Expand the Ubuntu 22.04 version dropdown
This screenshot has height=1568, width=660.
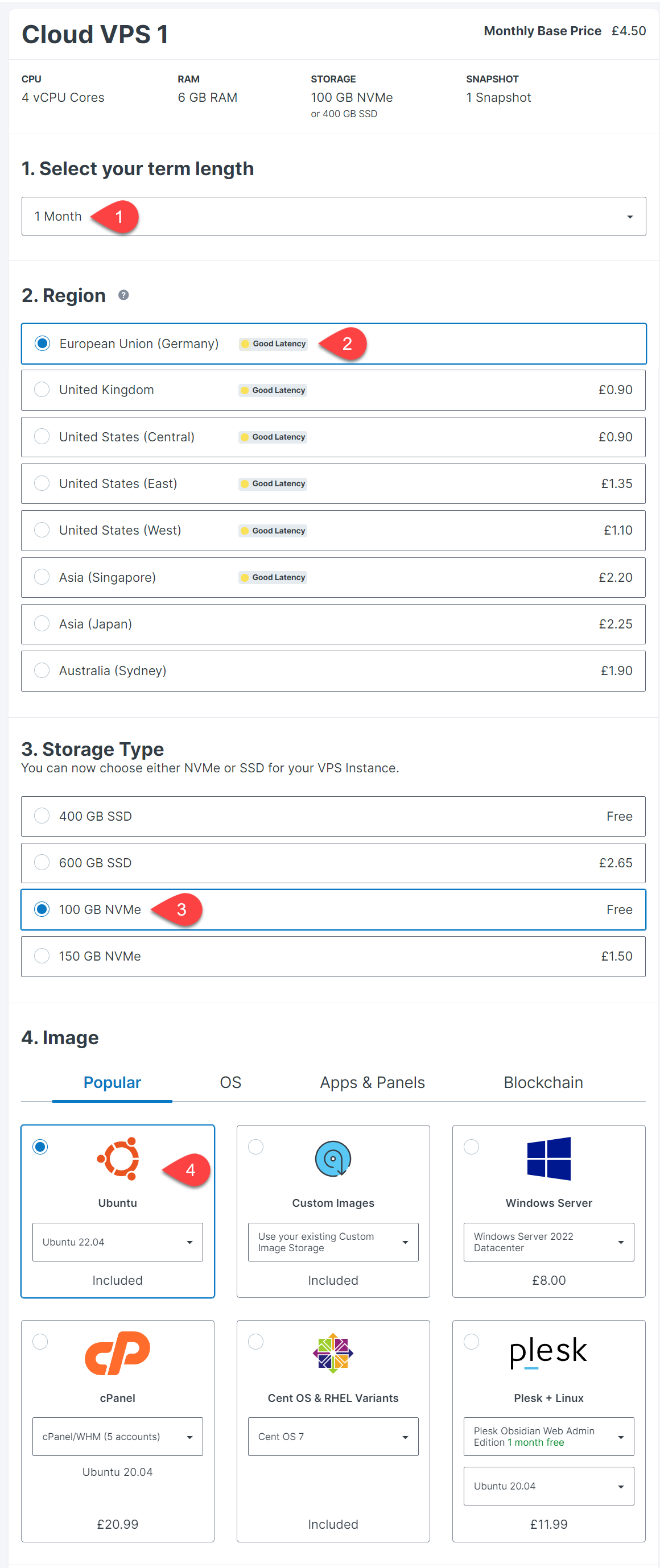(118, 1242)
